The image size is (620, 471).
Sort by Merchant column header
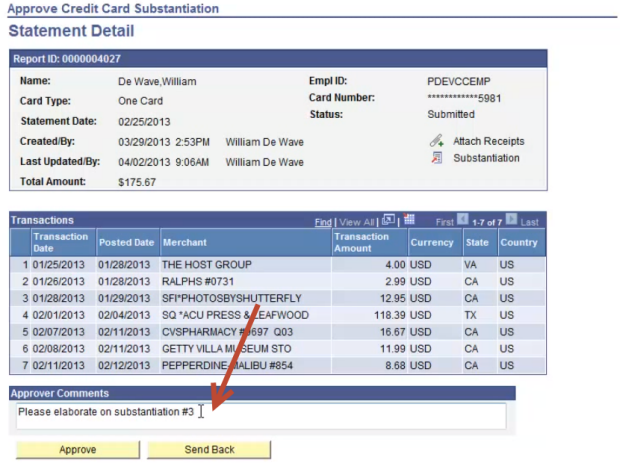[185, 242]
